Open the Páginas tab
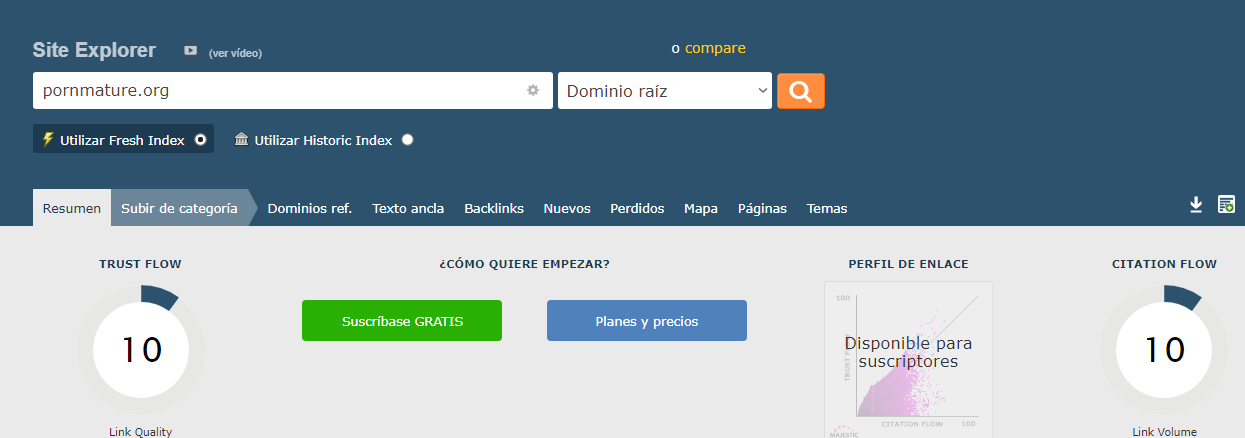Viewport: 1245px width, 438px height. point(762,208)
